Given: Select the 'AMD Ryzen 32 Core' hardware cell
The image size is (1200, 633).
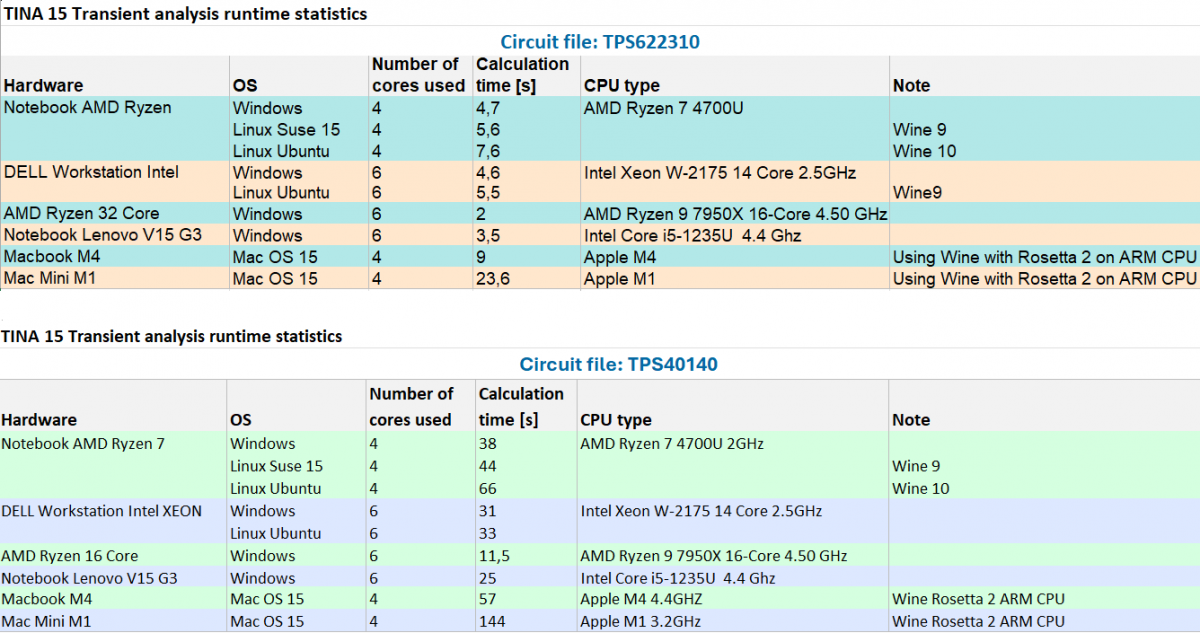Looking at the screenshot, I should tap(82, 214).
